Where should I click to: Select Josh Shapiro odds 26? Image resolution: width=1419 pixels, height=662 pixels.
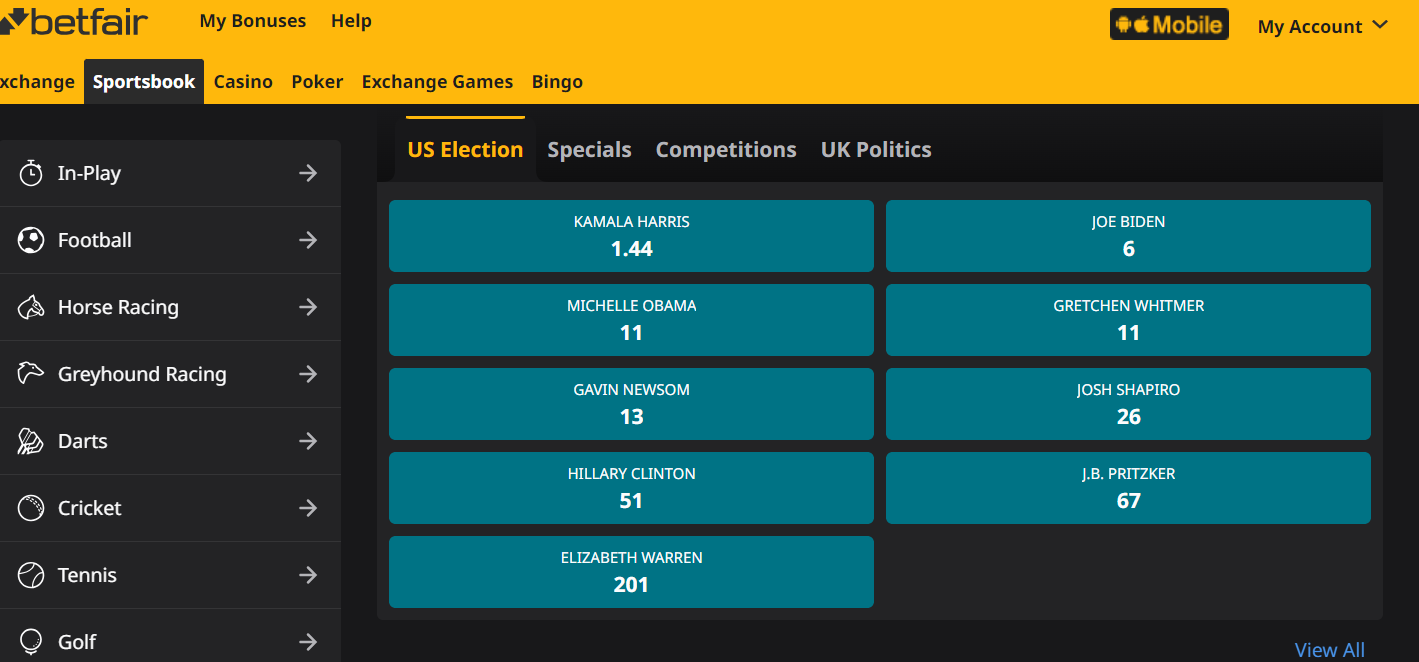(x=1128, y=404)
